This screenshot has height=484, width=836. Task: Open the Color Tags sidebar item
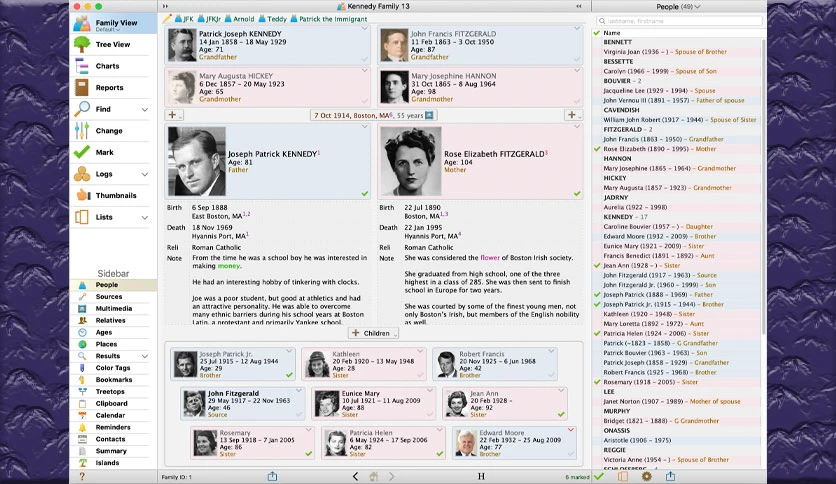tap(112, 368)
